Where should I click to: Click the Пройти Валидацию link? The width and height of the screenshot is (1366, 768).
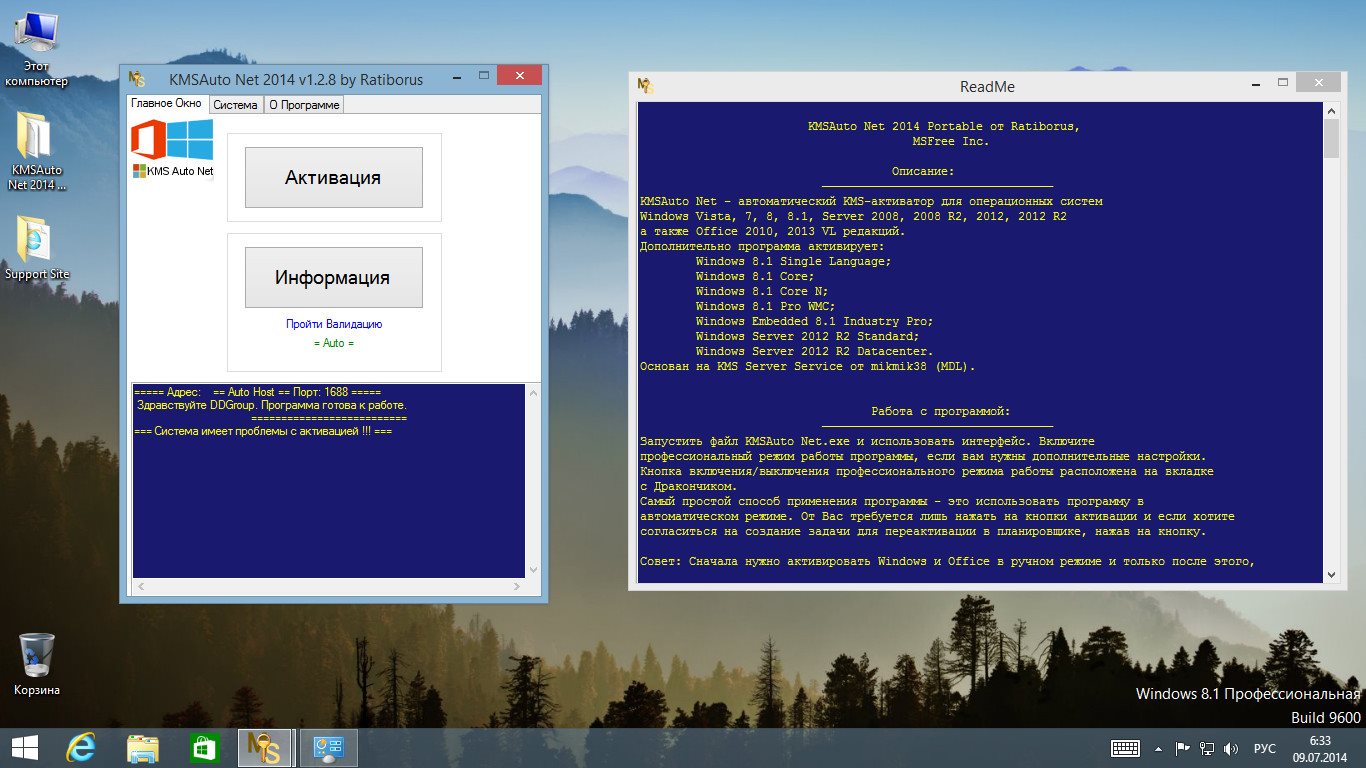click(x=333, y=324)
